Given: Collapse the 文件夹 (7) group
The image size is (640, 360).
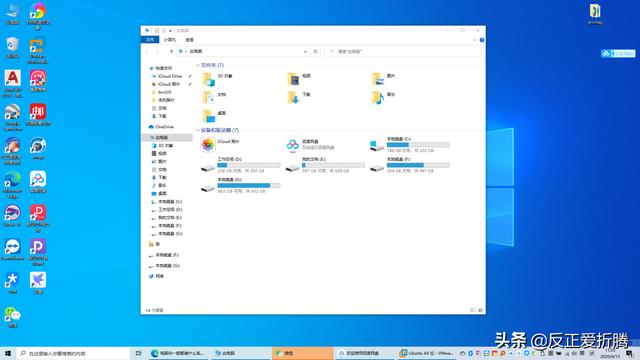Looking at the screenshot, I should [198, 65].
